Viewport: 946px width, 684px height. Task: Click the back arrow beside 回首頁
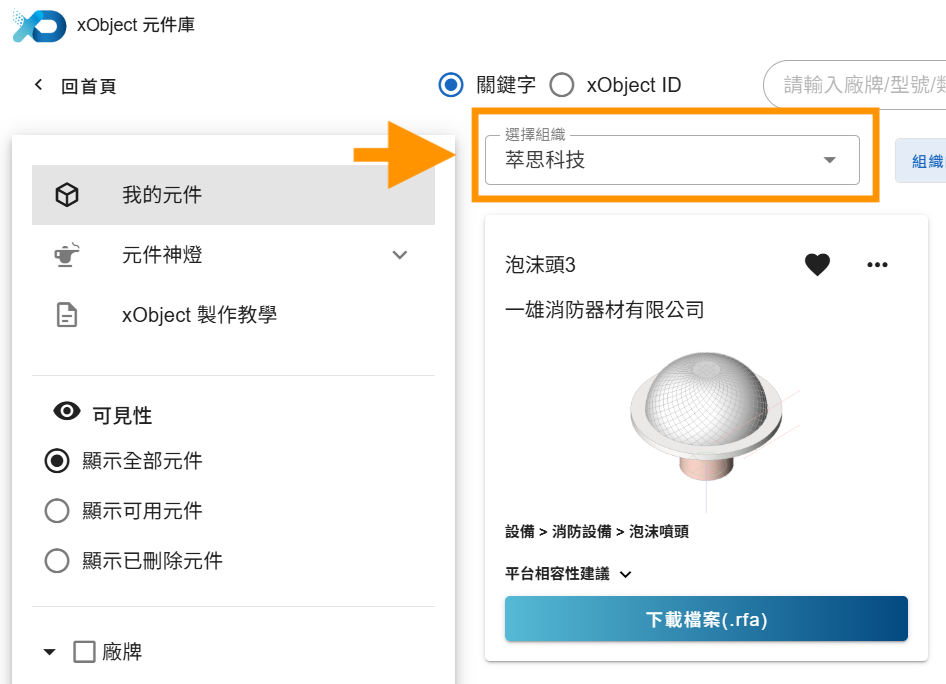39,85
